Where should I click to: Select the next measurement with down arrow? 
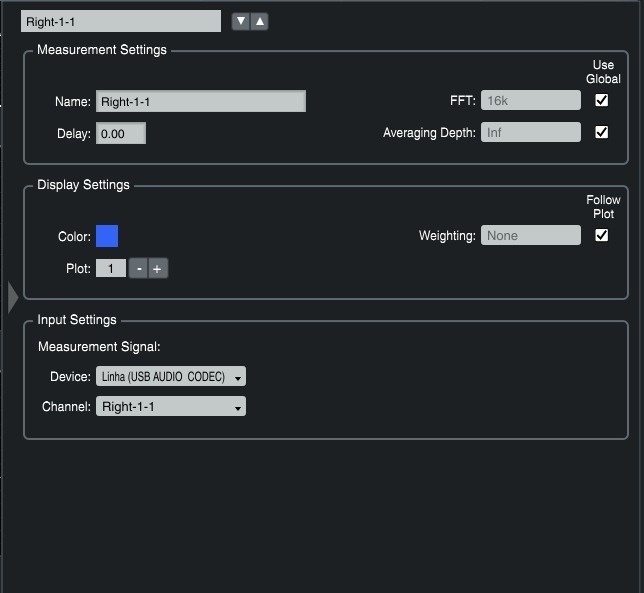point(240,21)
